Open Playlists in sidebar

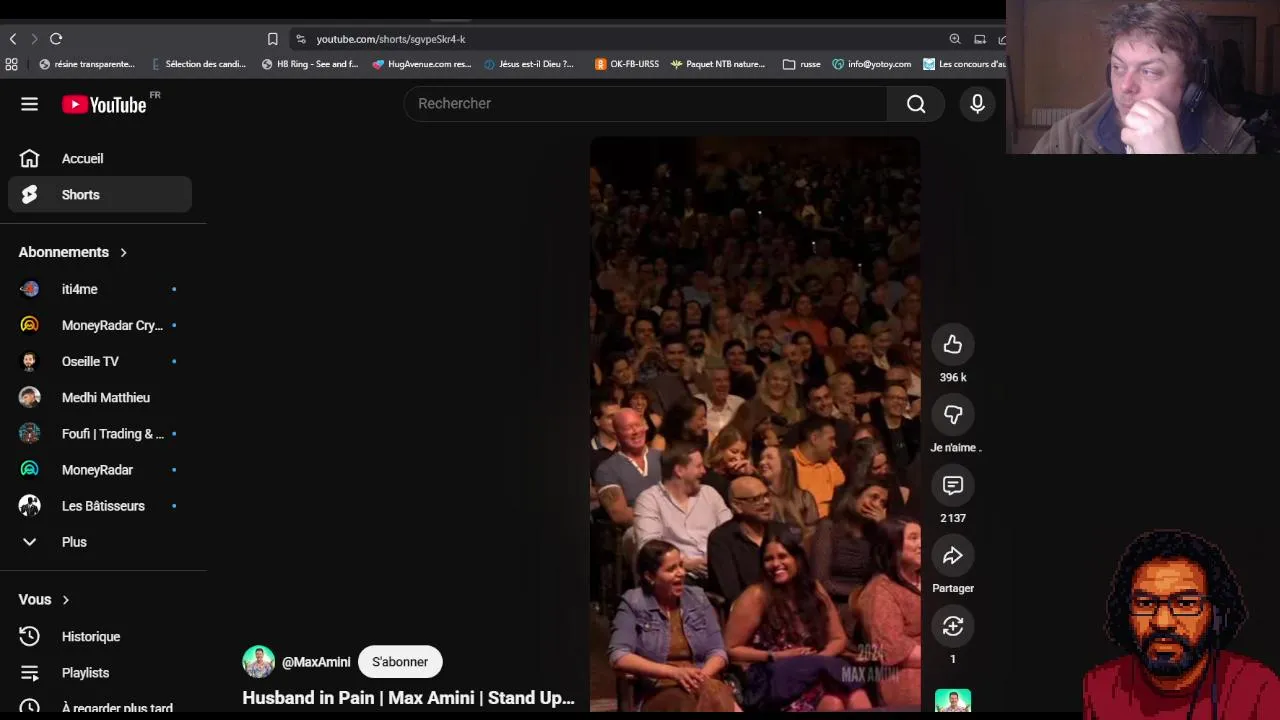[100, 673]
